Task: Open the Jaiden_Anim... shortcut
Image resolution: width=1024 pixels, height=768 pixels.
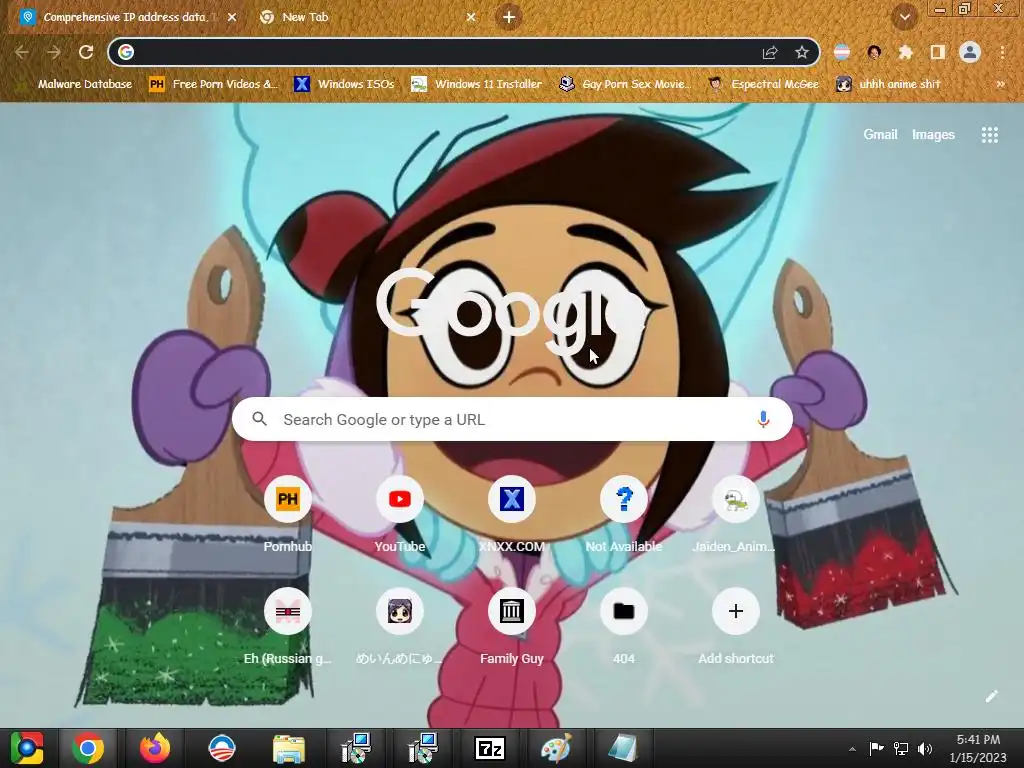Action: tap(735, 516)
